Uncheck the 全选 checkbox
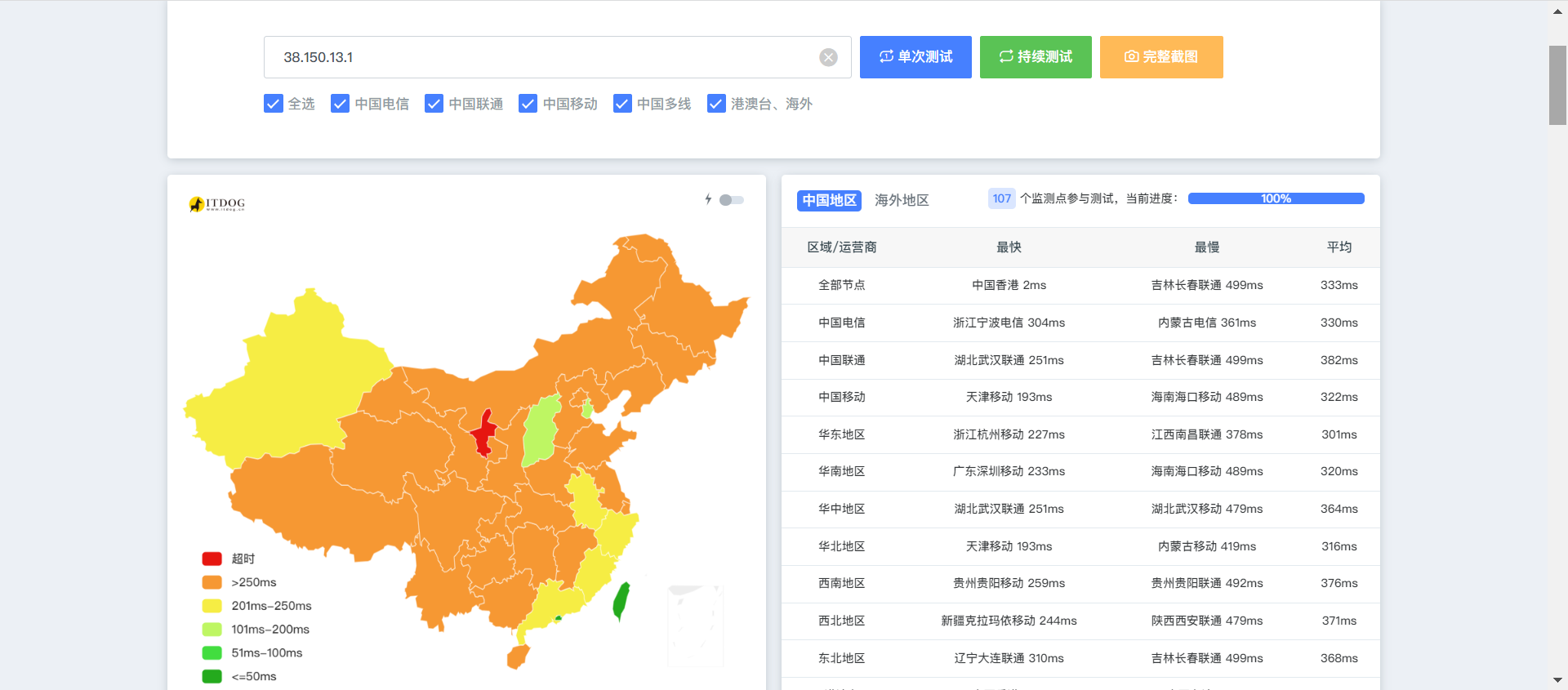 [274, 104]
